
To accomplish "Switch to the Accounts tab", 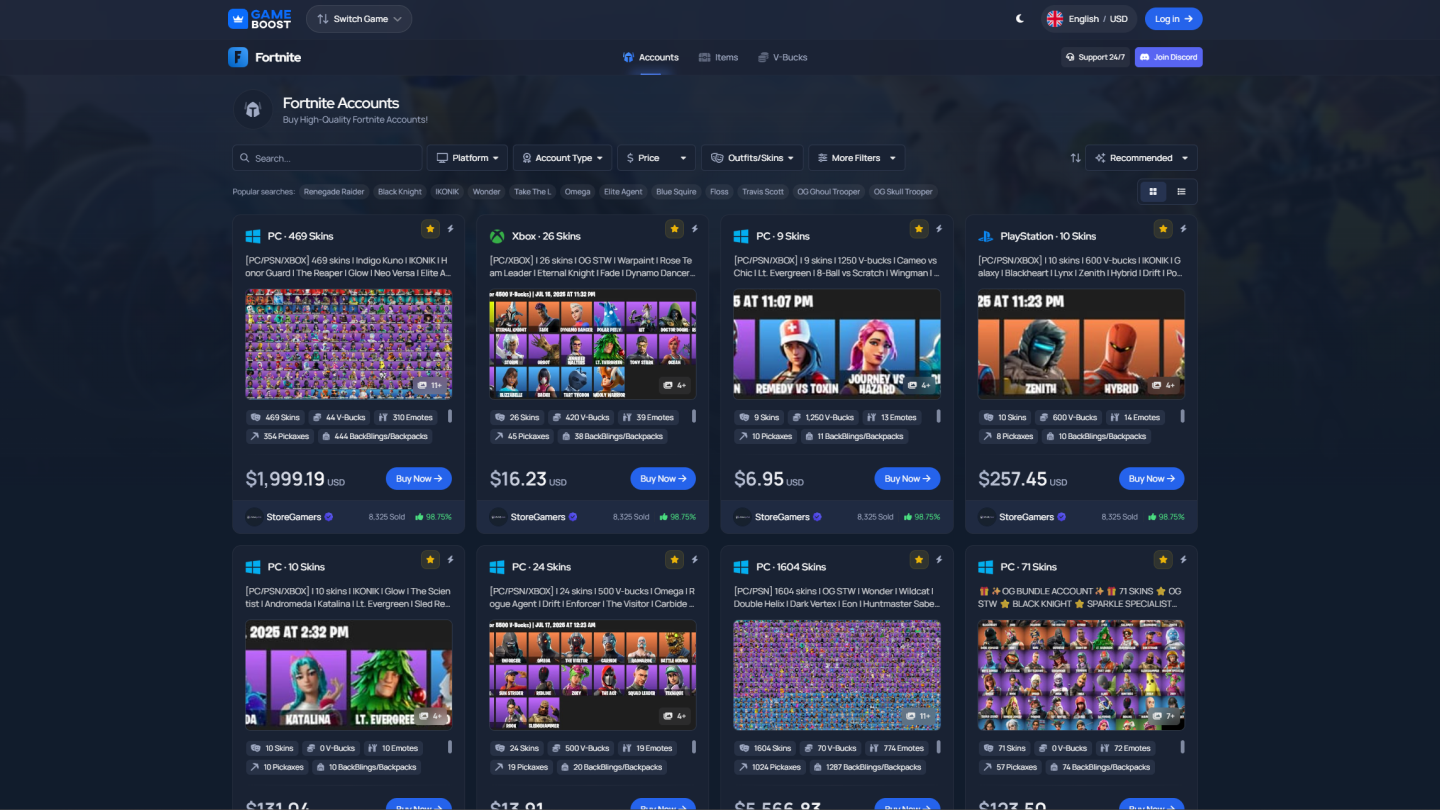I will click(x=651, y=57).
